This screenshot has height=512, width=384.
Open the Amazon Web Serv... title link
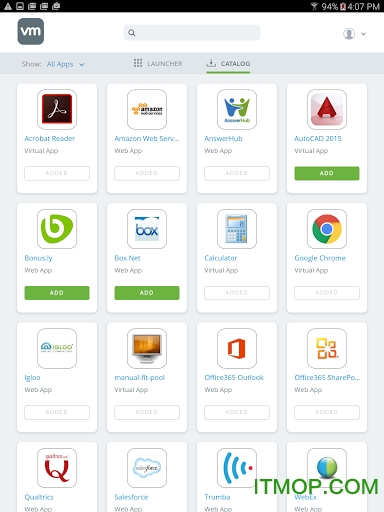[x=147, y=139]
